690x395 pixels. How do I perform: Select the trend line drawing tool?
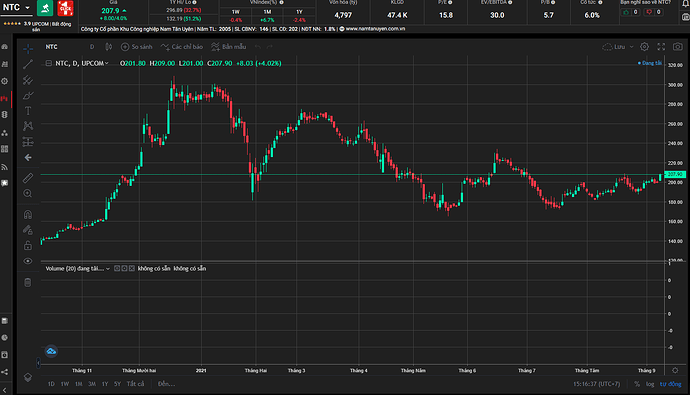pos(28,64)
